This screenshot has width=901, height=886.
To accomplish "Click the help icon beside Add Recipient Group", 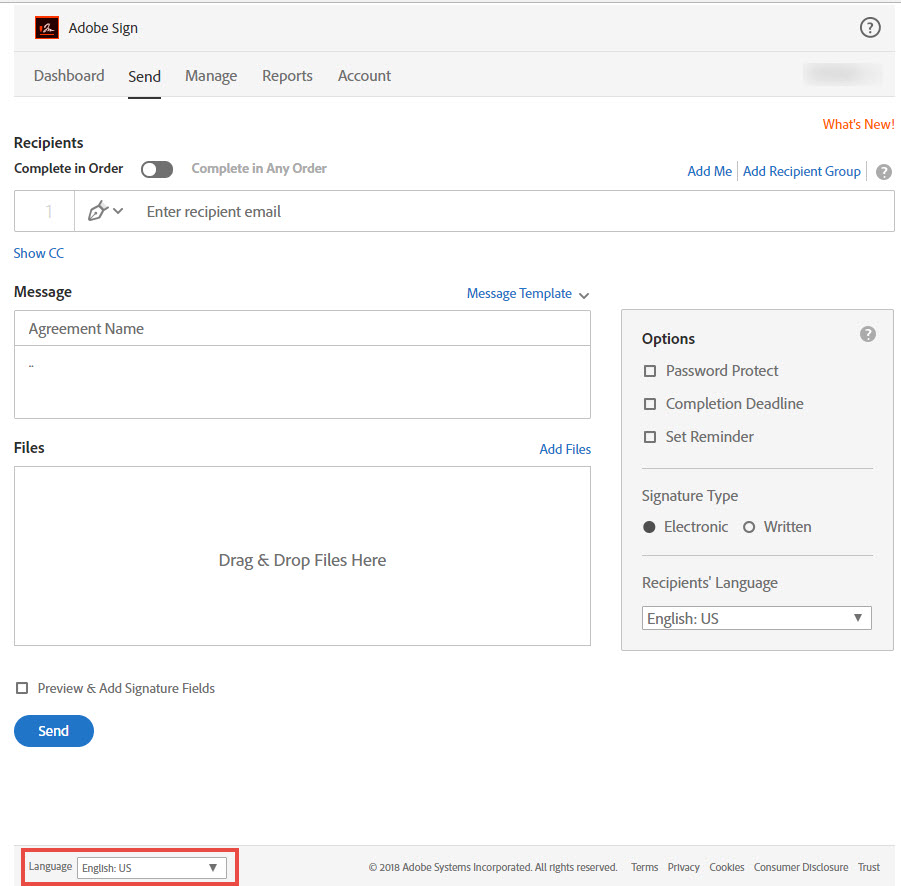I will (884, 171).
